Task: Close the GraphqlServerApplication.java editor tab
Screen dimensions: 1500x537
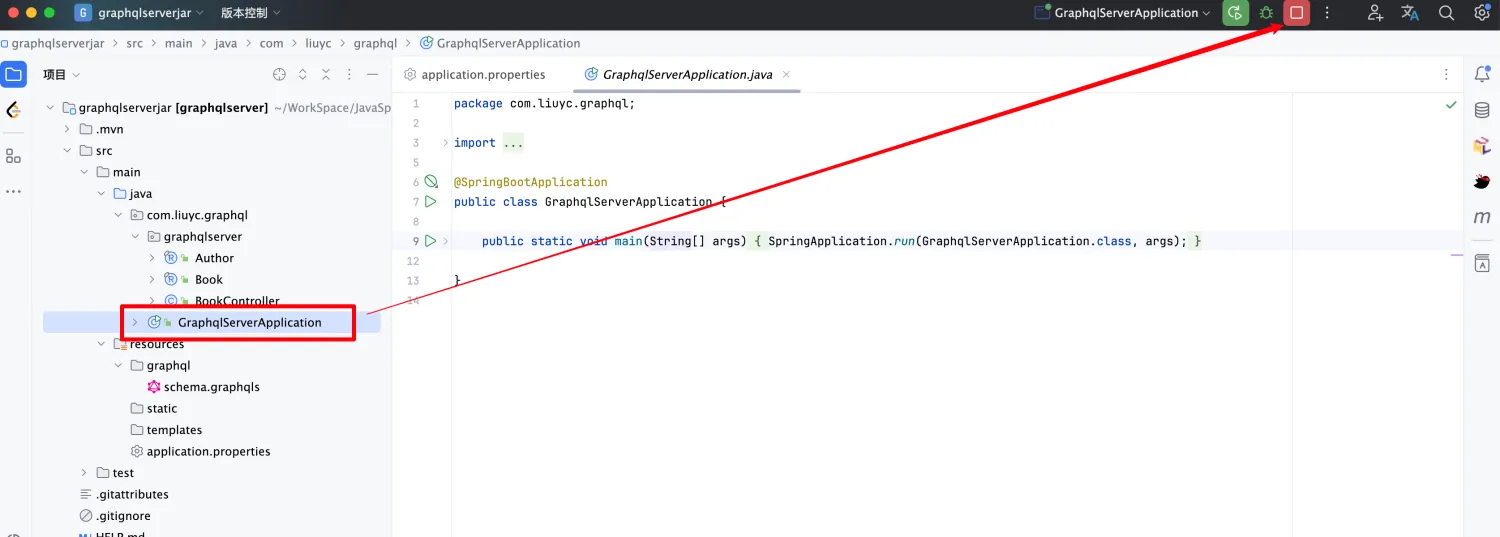Action: click(x=786, y=74)
